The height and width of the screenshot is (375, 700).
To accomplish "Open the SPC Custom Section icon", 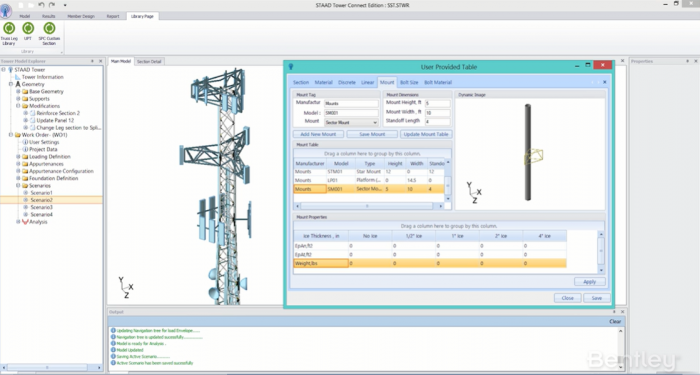I will [x=49, y=29].
